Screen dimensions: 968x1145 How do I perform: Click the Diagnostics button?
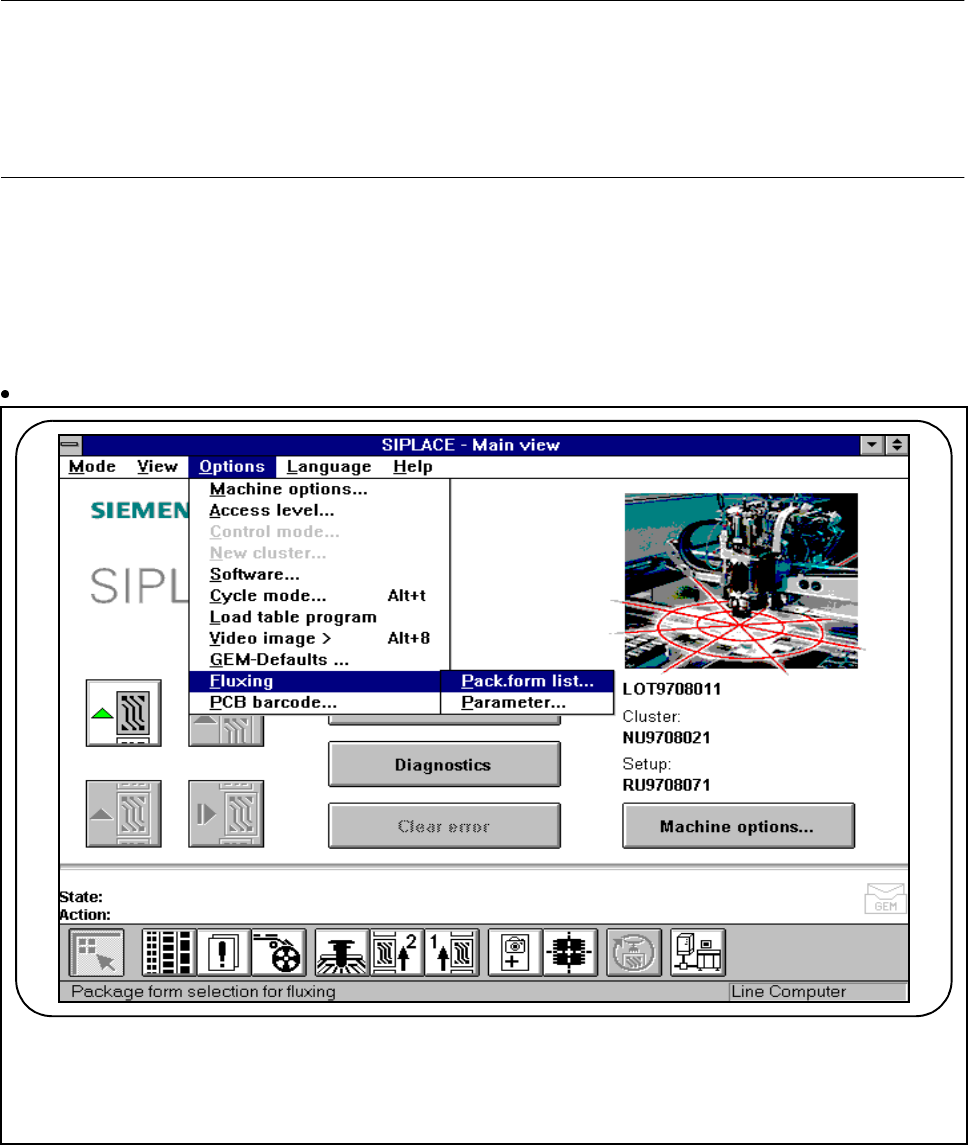tap(444, 765)
